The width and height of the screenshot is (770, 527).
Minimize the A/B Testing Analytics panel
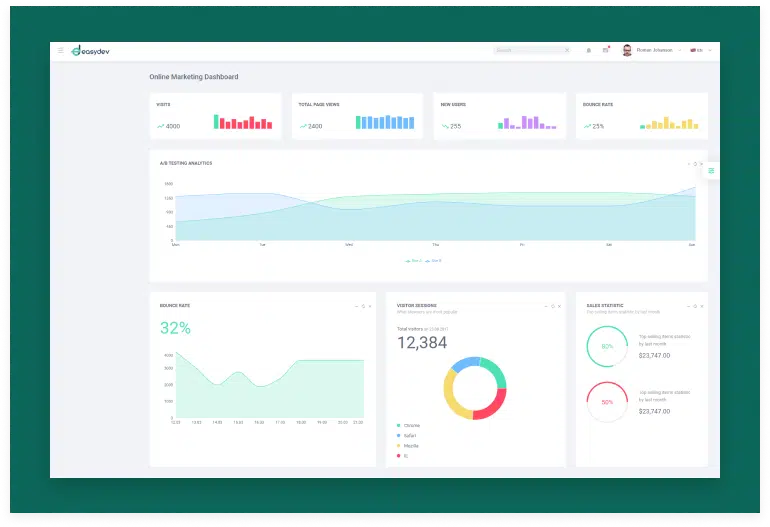pos(688,164)
